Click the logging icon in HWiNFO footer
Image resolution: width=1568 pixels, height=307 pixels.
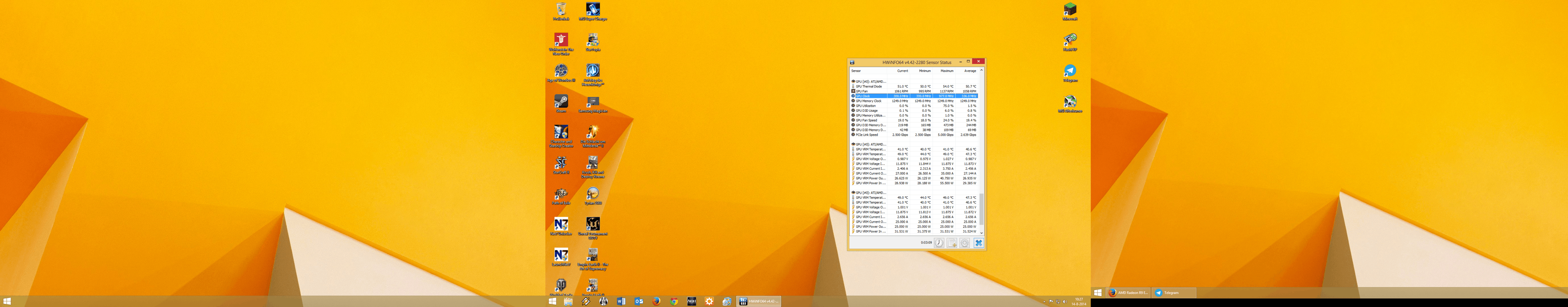(952, 243)
